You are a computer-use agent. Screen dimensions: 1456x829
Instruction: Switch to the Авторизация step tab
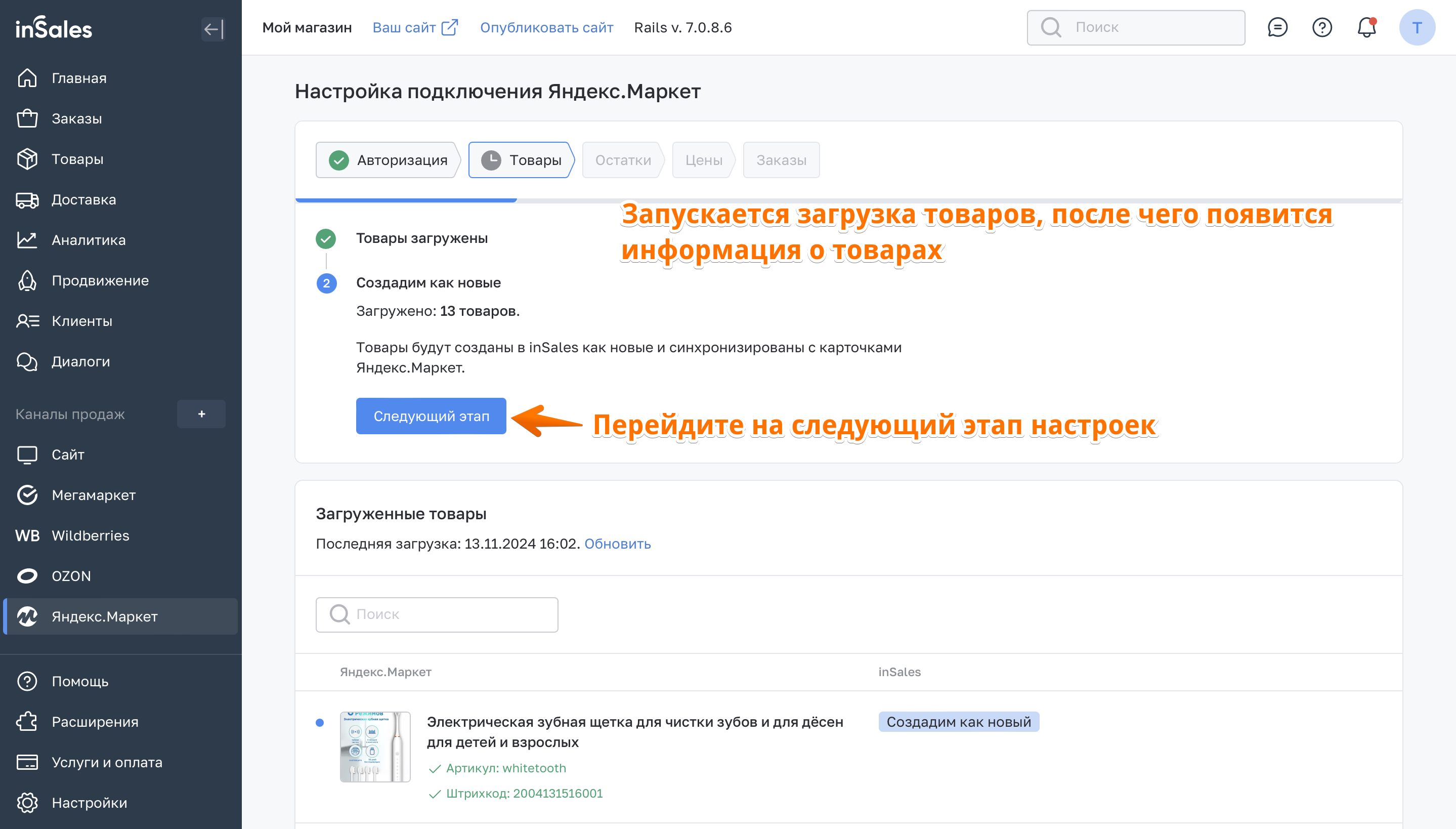click(x=389, y=160)
